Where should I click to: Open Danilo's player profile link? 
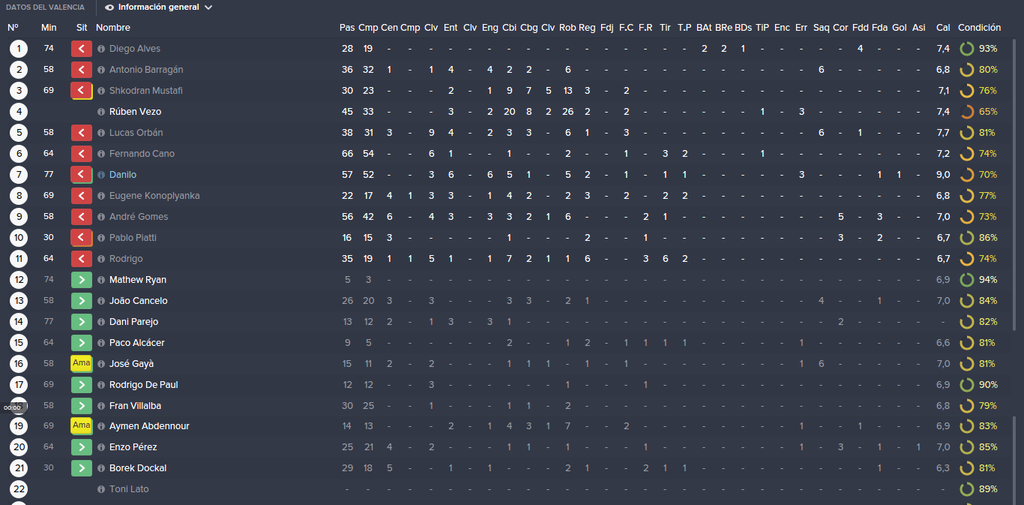(123, 174)
